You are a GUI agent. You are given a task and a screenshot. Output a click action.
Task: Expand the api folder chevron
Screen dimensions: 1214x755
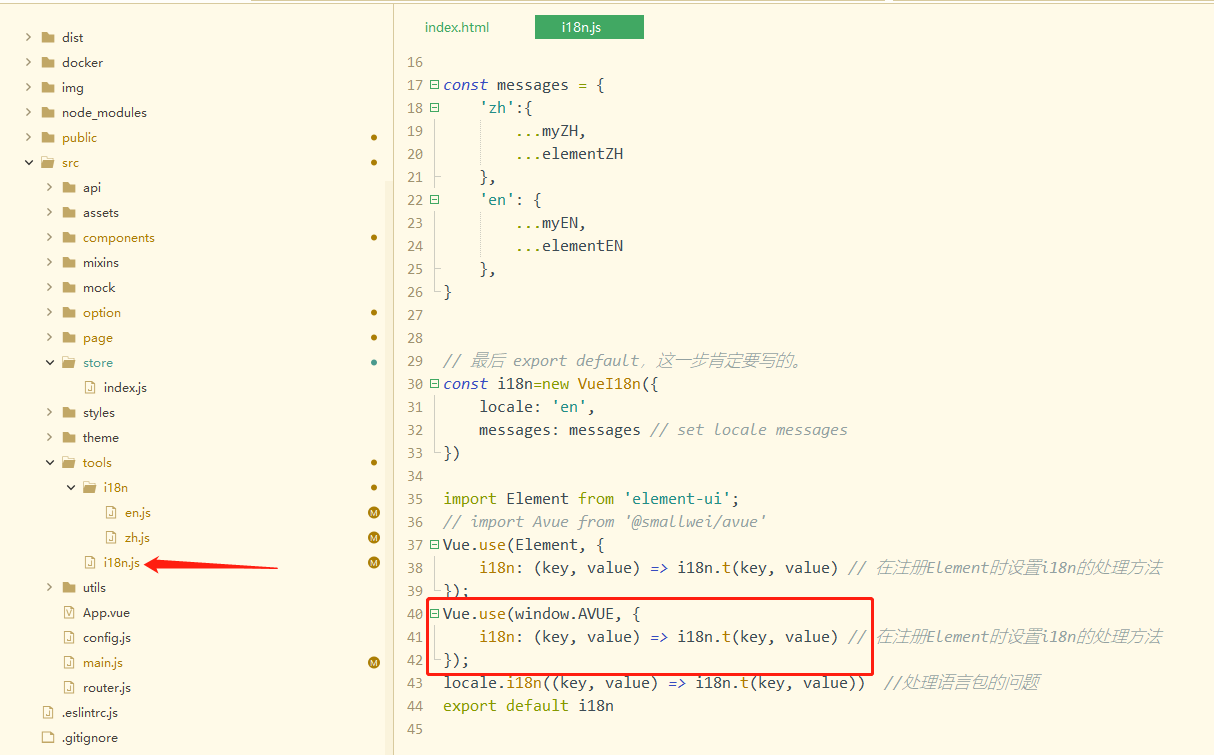(x=50, y=187)
